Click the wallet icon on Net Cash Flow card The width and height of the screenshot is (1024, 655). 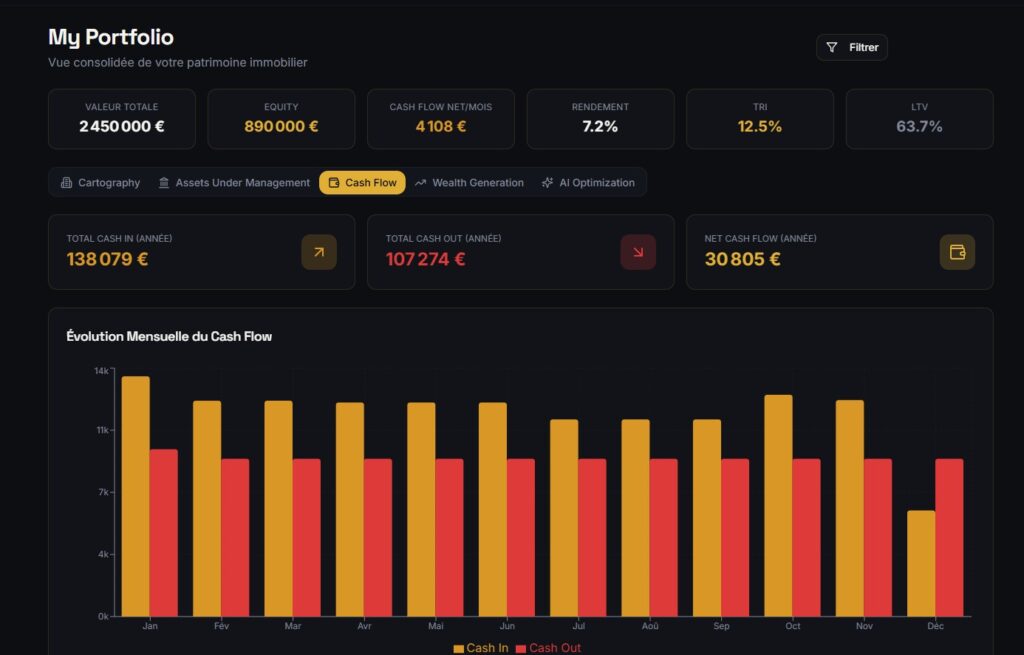[x=957, y=252]
